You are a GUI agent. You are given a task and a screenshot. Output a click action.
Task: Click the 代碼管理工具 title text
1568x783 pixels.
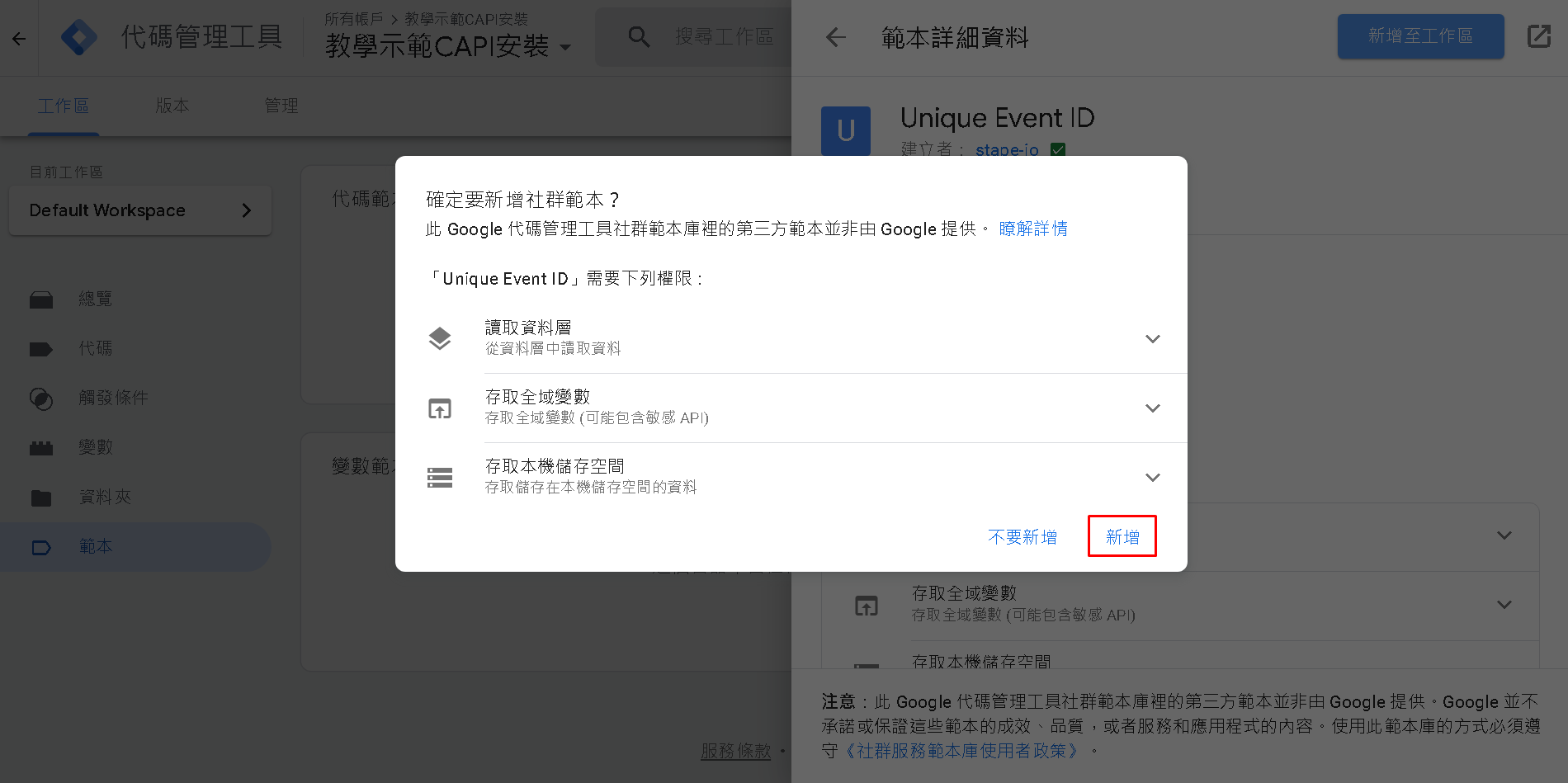click(x=201, y=37)
